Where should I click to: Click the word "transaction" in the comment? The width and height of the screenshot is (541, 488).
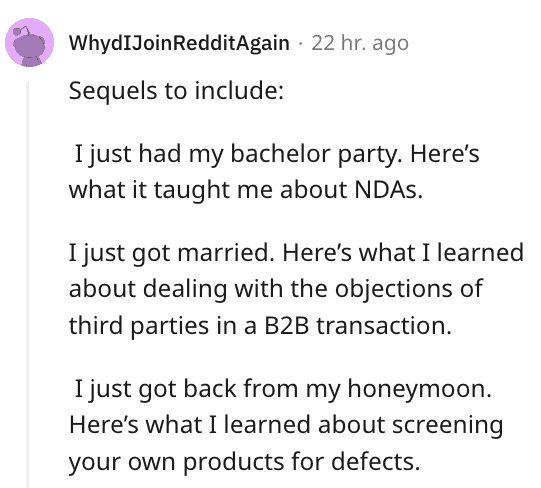384,325
